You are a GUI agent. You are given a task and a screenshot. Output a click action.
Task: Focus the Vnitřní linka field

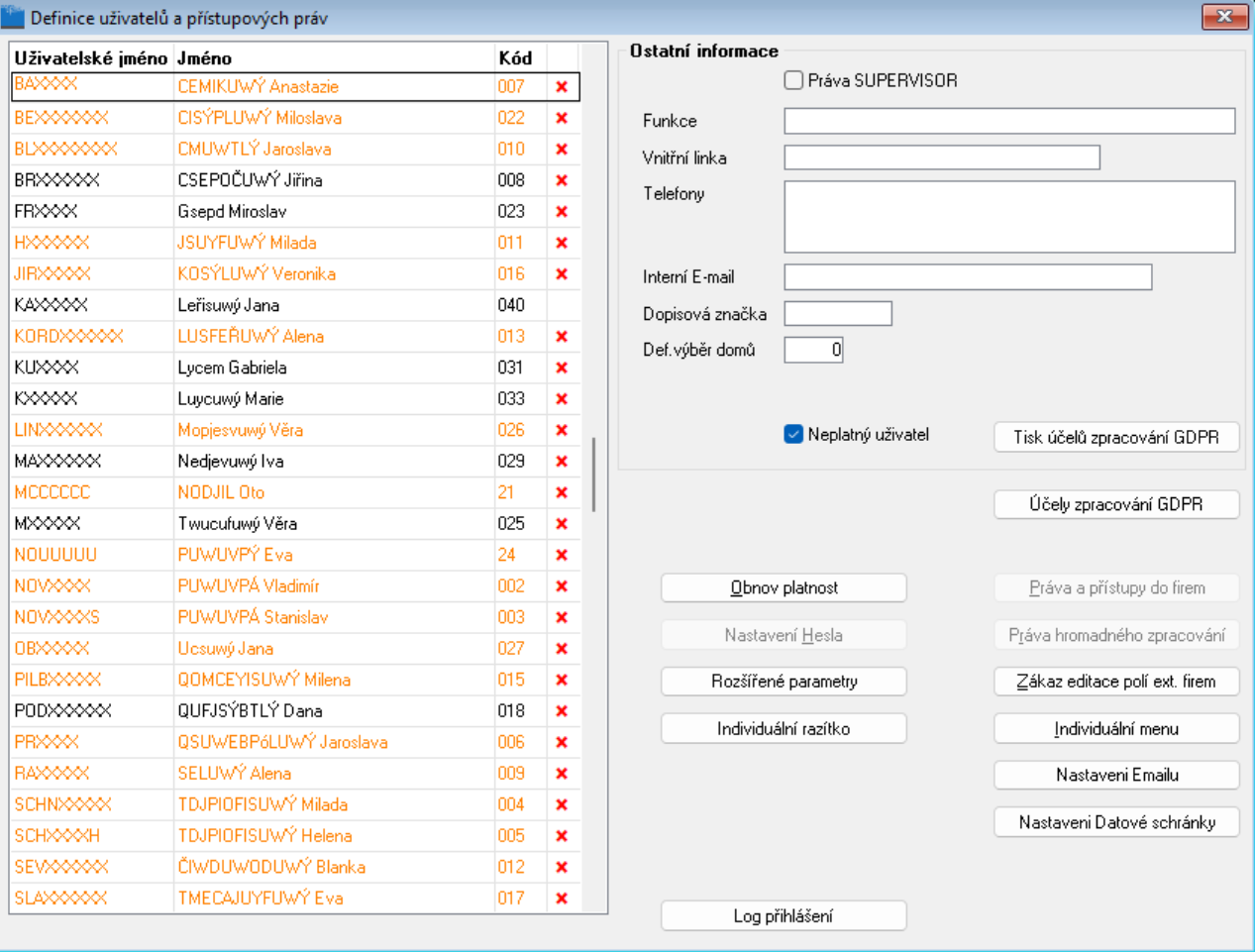942,158
